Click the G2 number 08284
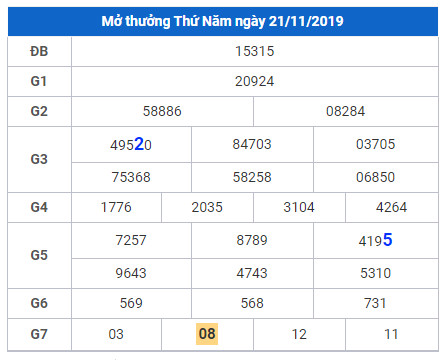The image size is (446, 360). pyautogui.click(x=346, y=111)
